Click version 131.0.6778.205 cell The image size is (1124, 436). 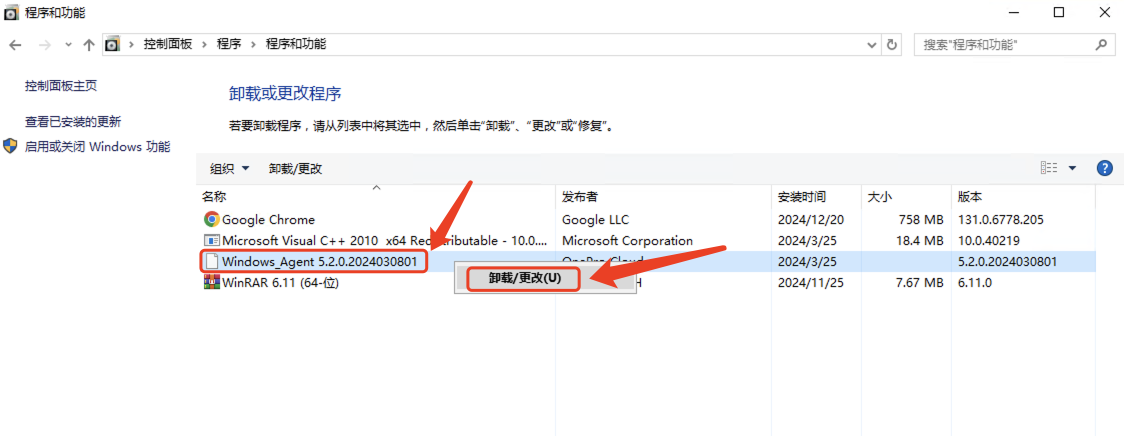pos(1001,219)
